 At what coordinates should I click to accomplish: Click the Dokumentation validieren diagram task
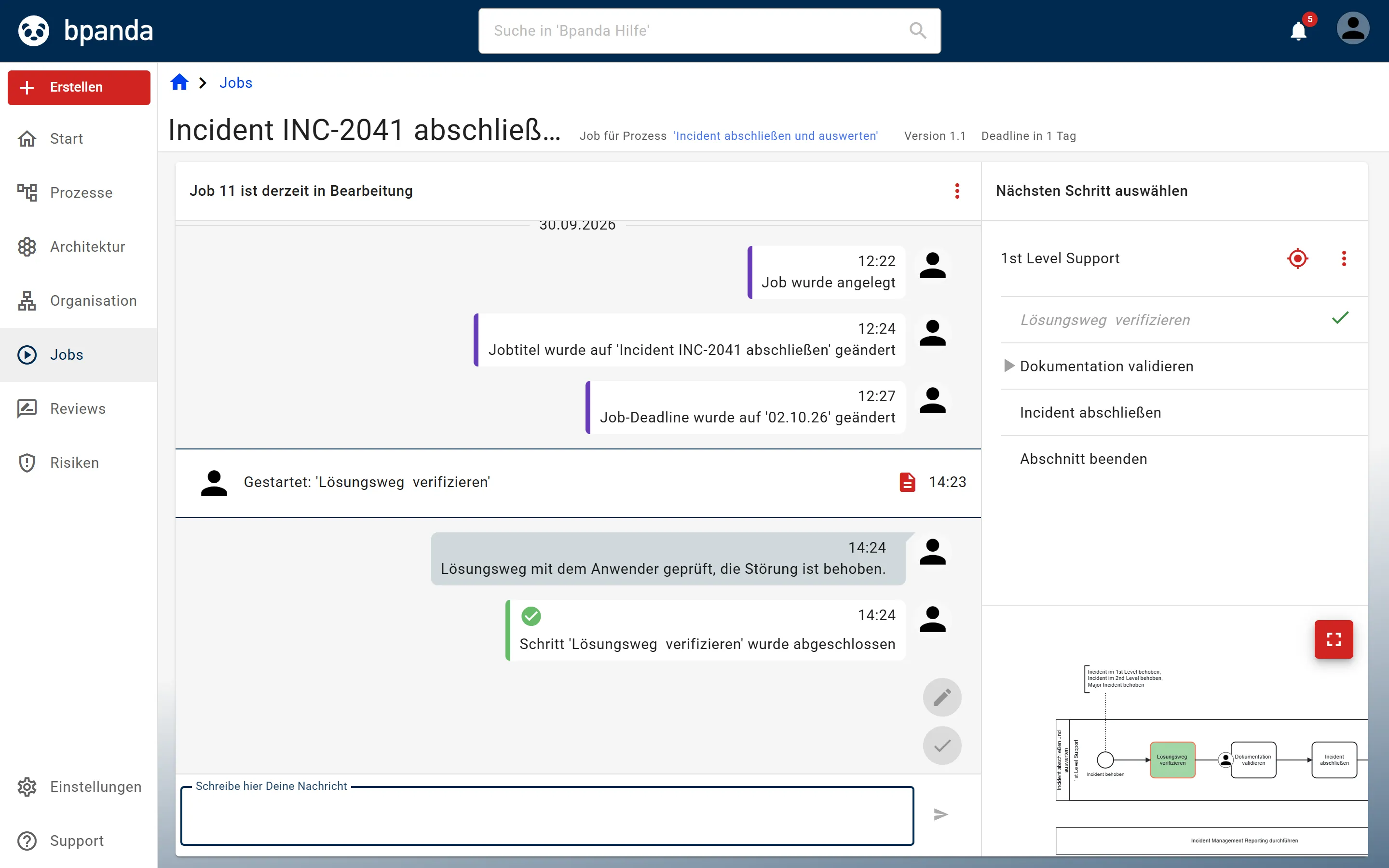click(1253, 759)
